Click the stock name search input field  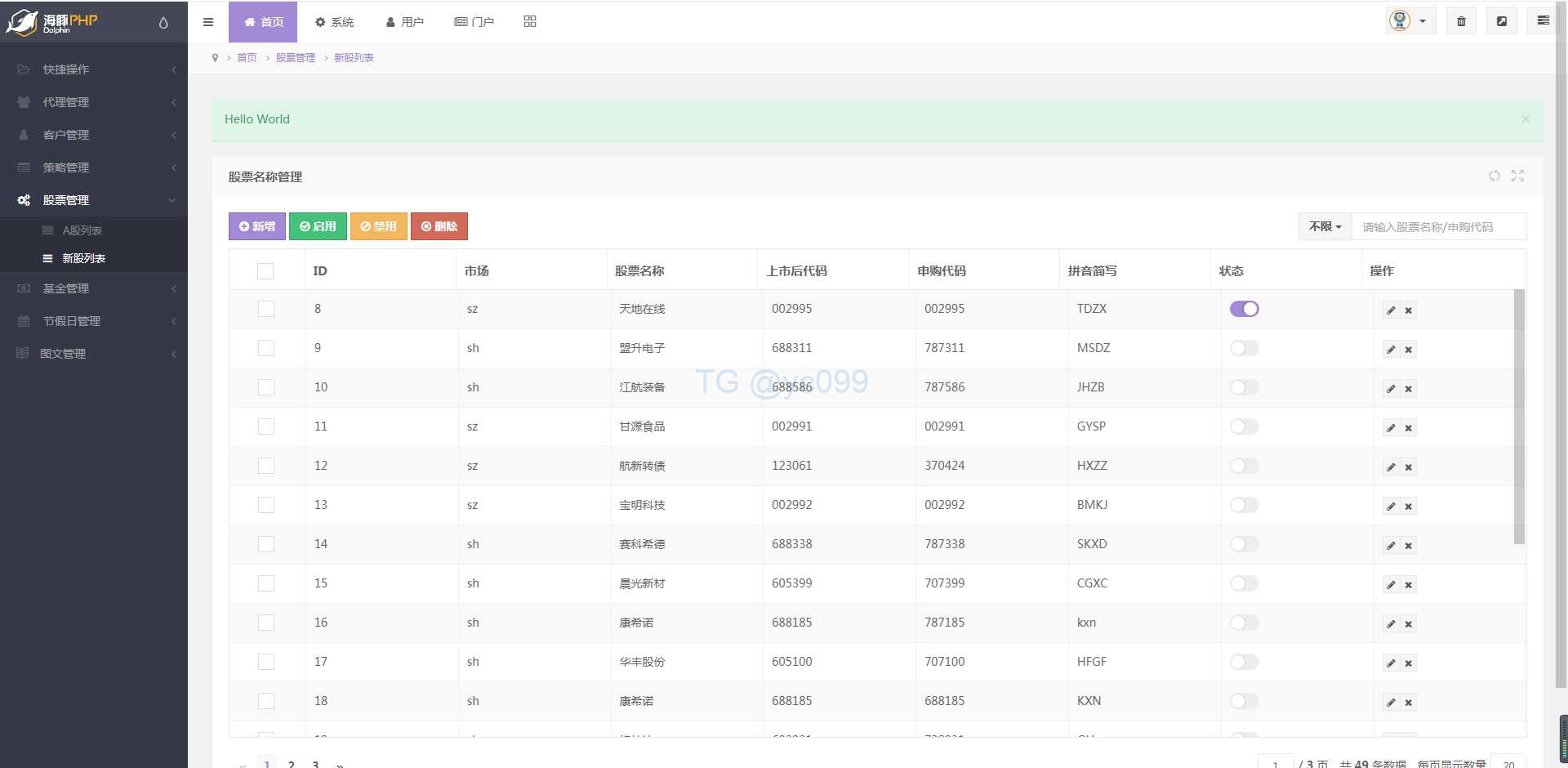pos(1438,227)
